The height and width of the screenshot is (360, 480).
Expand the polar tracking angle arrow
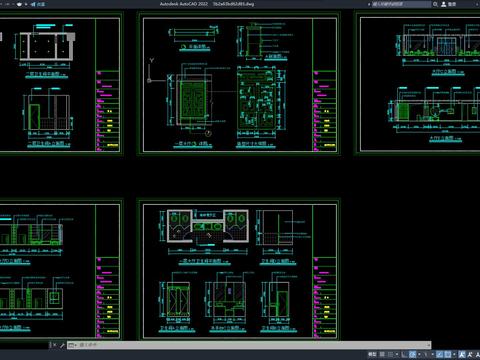pyautogui.click(x=419, y=354)
